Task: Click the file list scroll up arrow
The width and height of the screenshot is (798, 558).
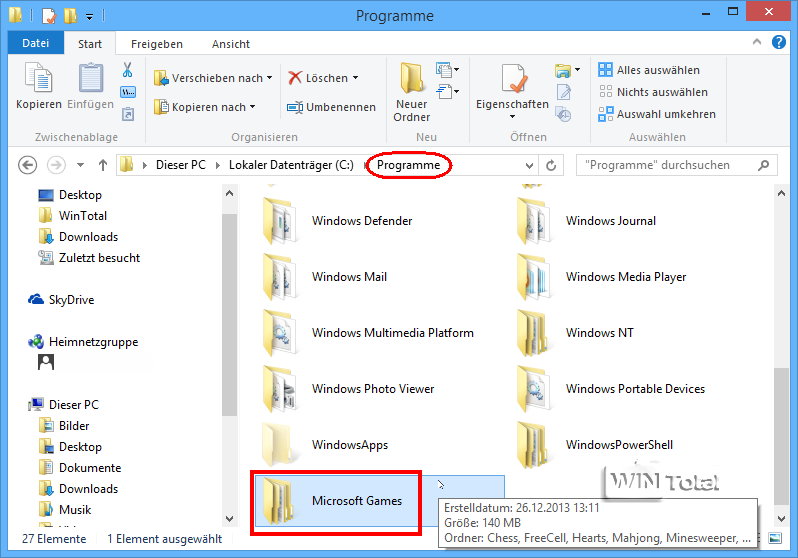Action: click(781, 193)
